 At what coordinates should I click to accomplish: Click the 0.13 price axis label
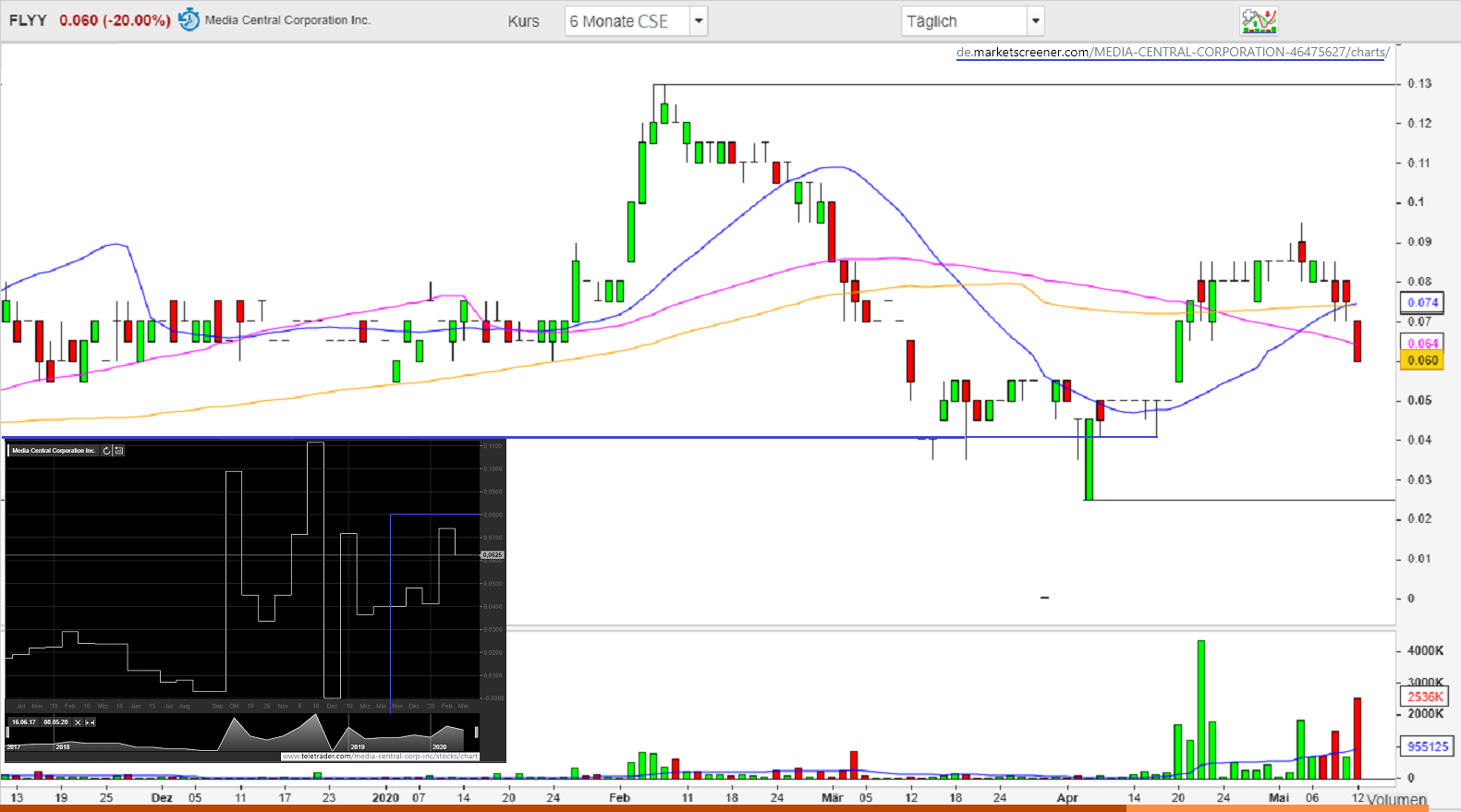1419,83
